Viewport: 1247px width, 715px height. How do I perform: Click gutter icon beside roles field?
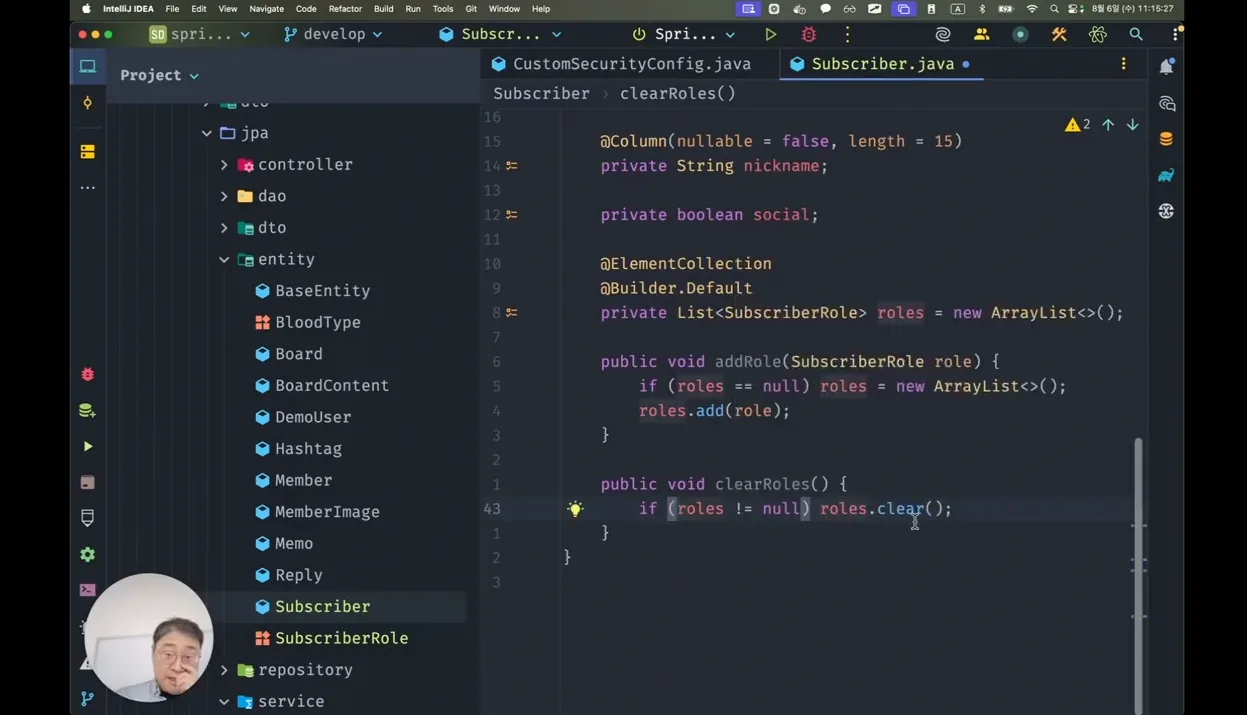(x=511, y=313)
